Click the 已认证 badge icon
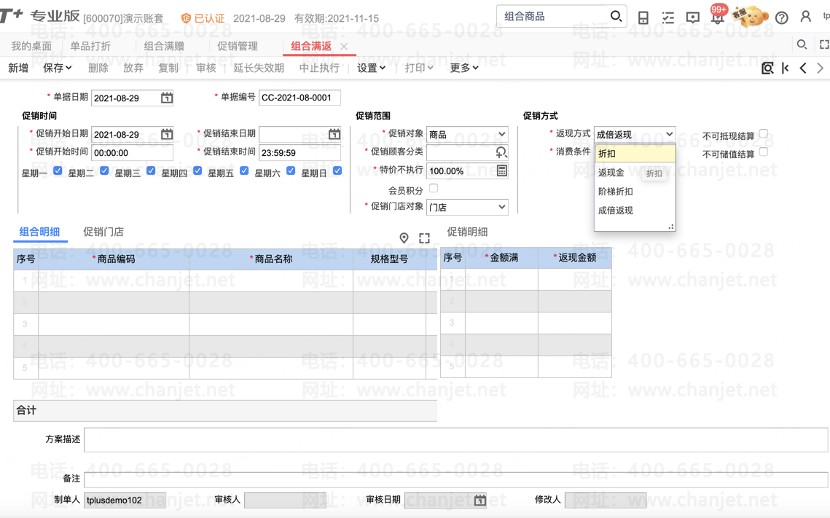The height and width of the screenshot is (518, 830). [186, 19]
